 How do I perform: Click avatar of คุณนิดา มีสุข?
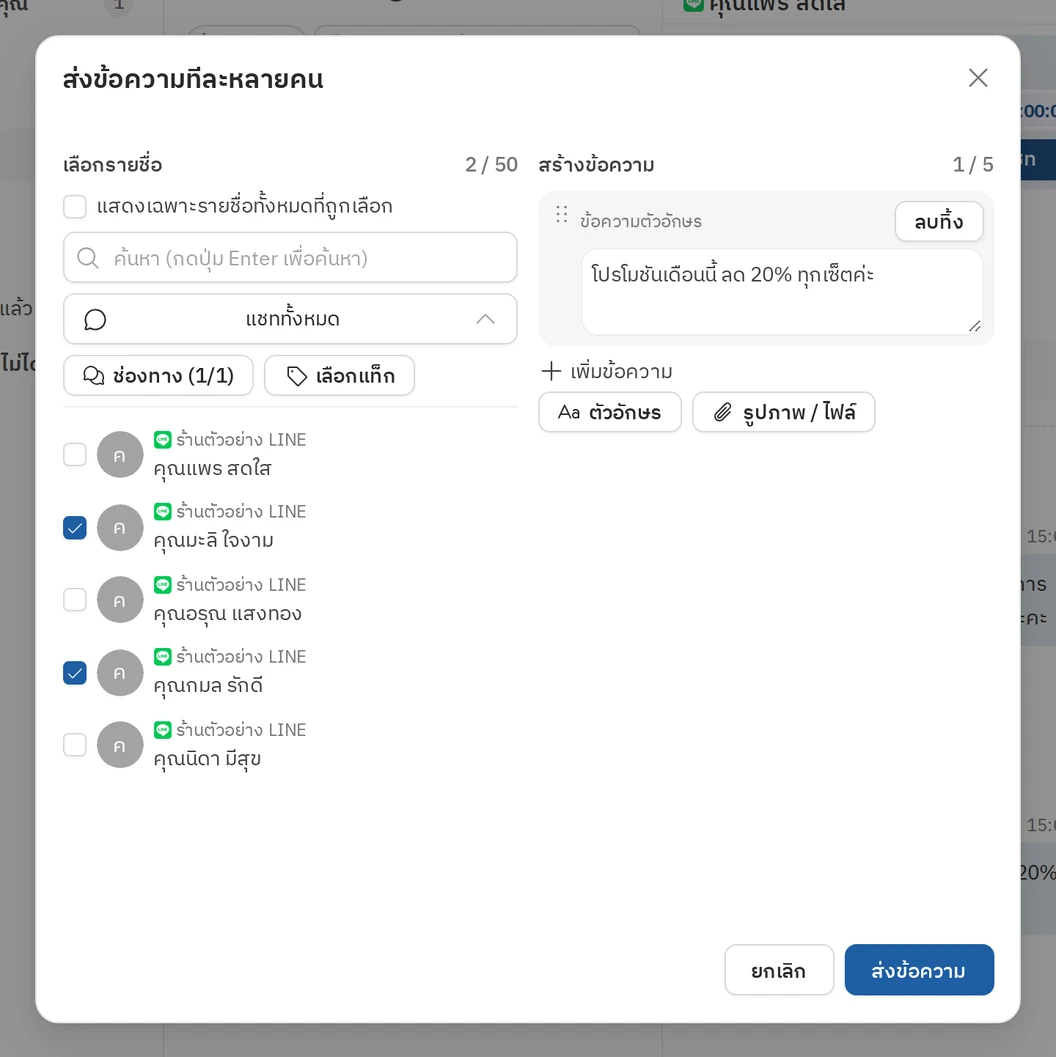(120, 745)
